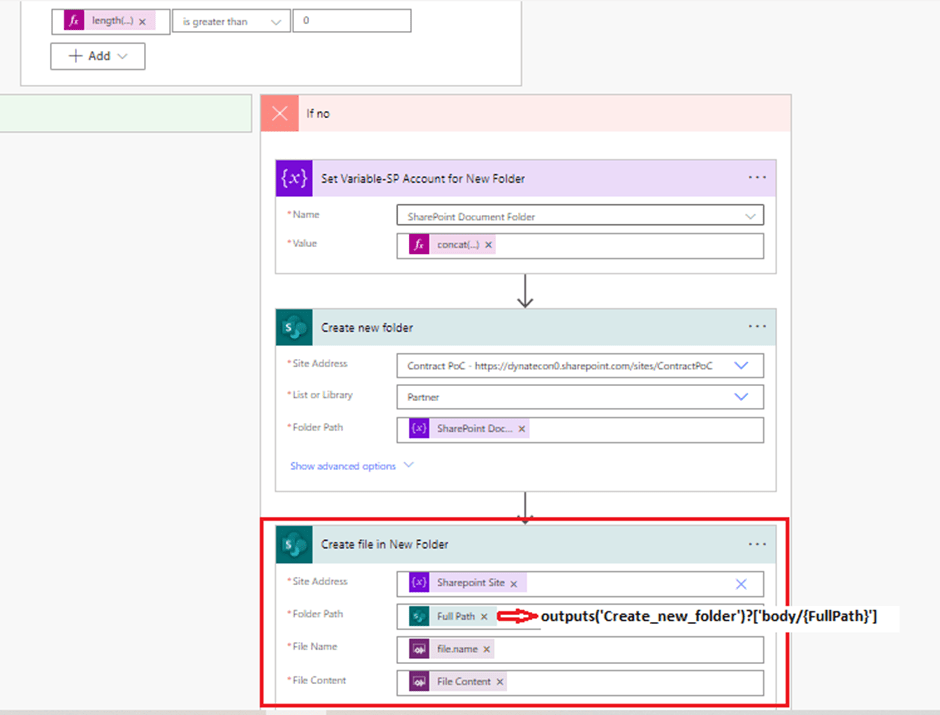Click the red X icon beside If no
Viewport: 940px width, 715px height.
pyautogui.click(x=279, y=114)
